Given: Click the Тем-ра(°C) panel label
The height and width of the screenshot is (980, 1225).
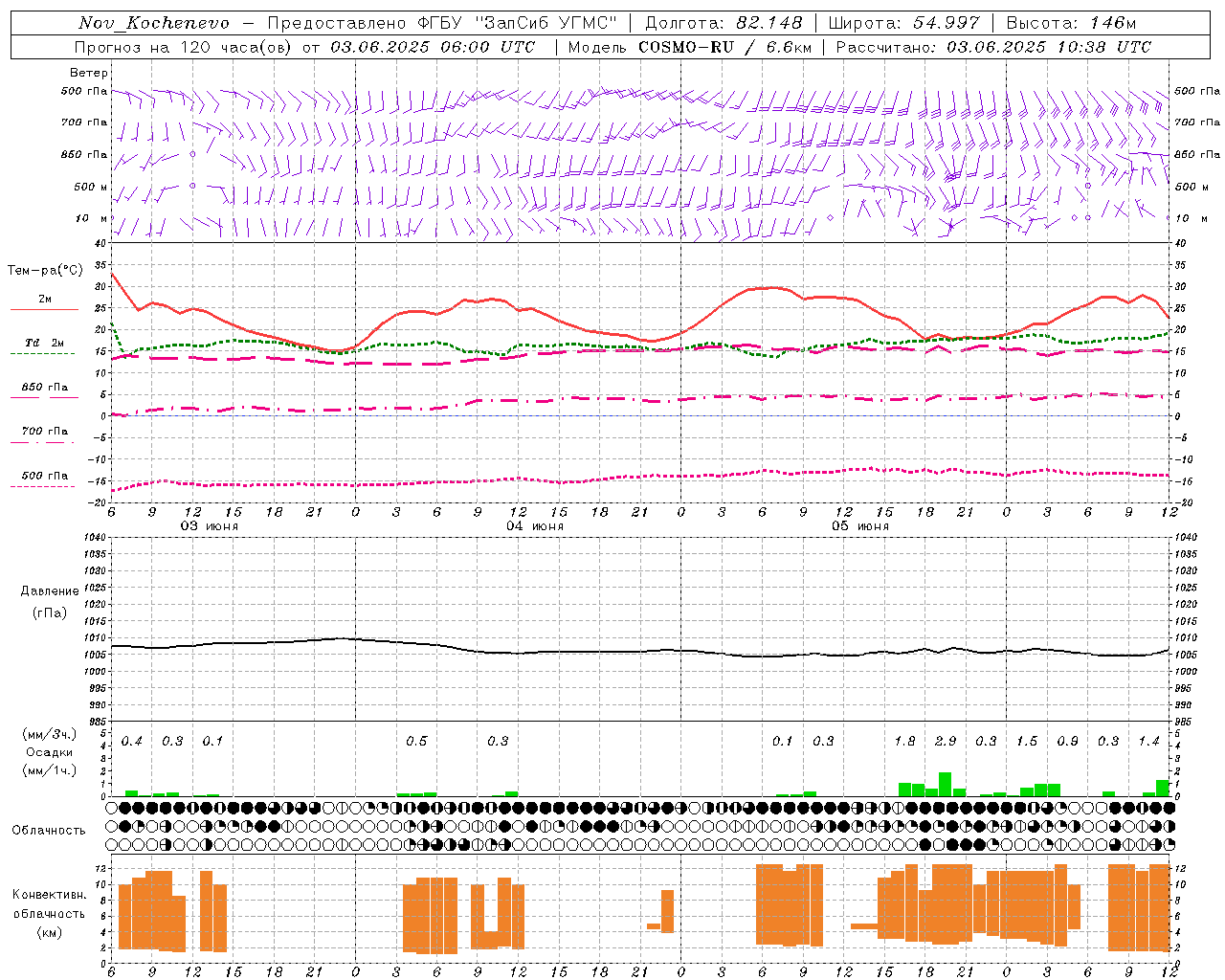Looking at the screenshot, I should (x=45, y=271).
